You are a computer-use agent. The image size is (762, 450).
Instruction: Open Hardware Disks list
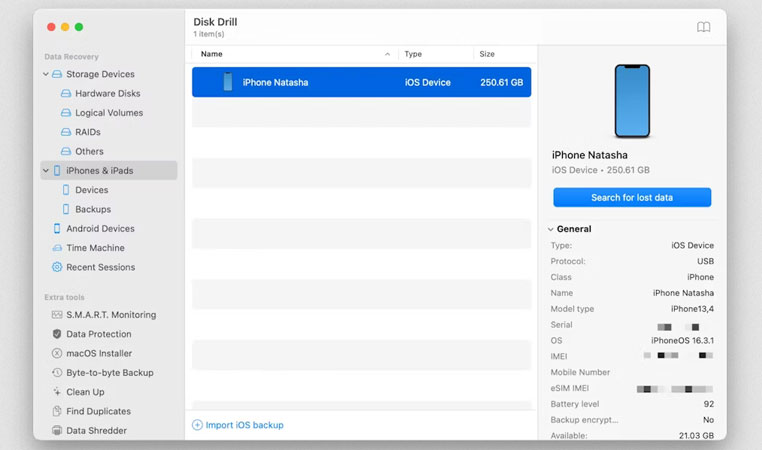[x=107, y=93]
